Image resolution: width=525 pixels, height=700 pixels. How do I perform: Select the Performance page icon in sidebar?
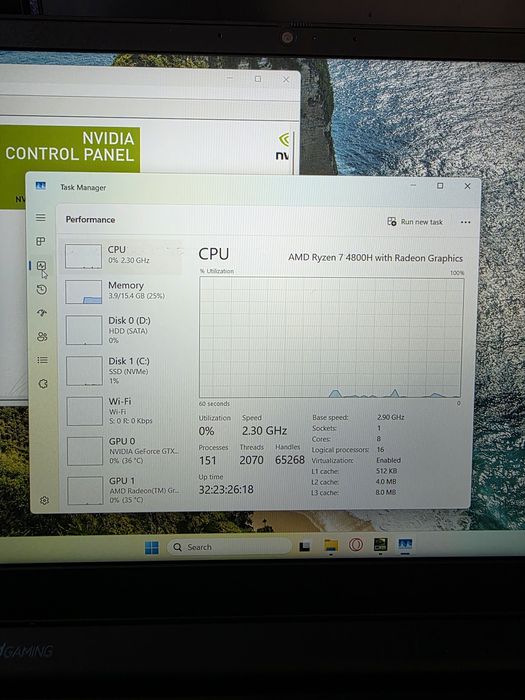42,266
